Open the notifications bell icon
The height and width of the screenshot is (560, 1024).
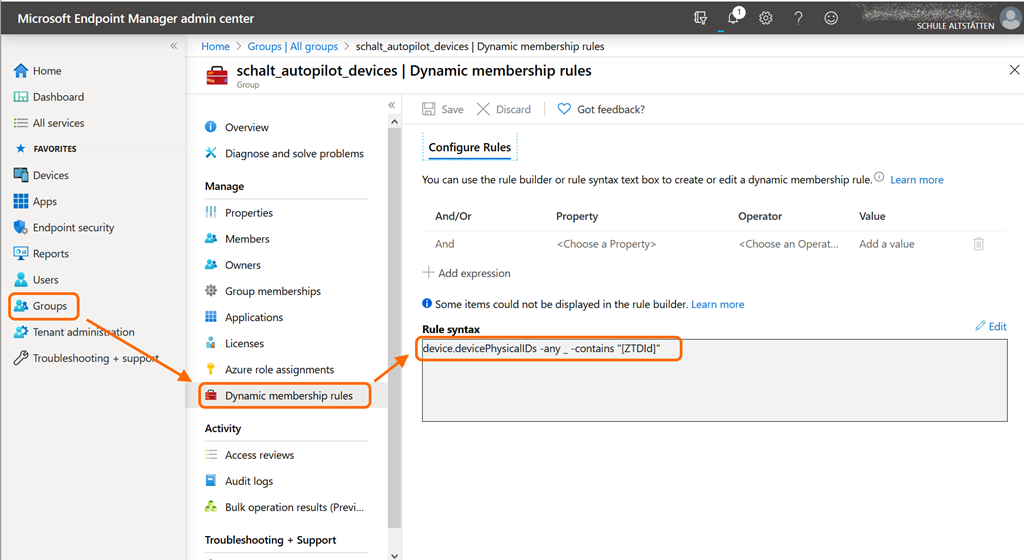(x=733, y=18)
